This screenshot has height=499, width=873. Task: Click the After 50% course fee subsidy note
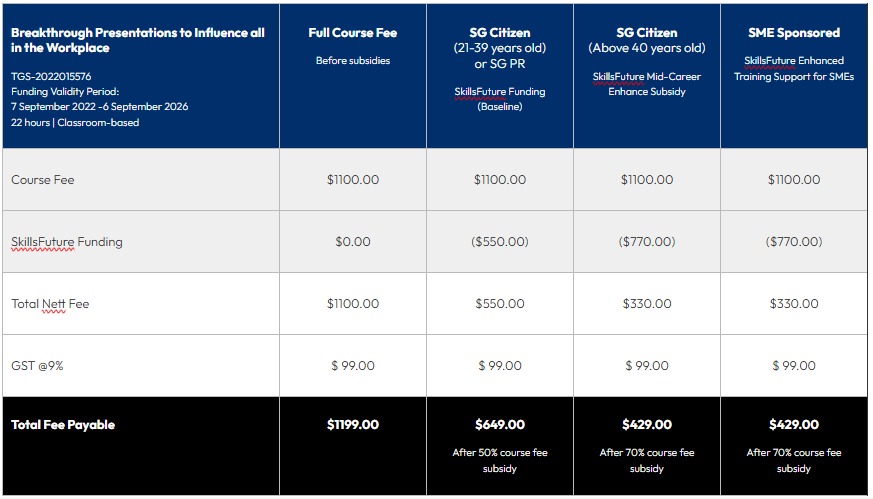500,460
